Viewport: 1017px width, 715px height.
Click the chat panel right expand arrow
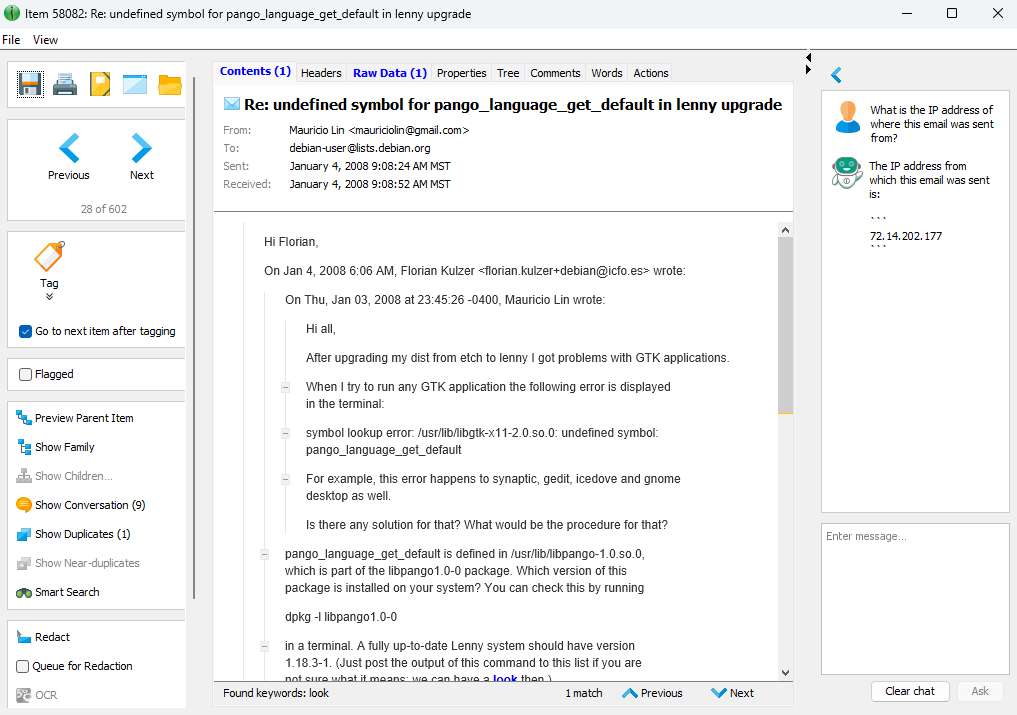pos(808,69)
